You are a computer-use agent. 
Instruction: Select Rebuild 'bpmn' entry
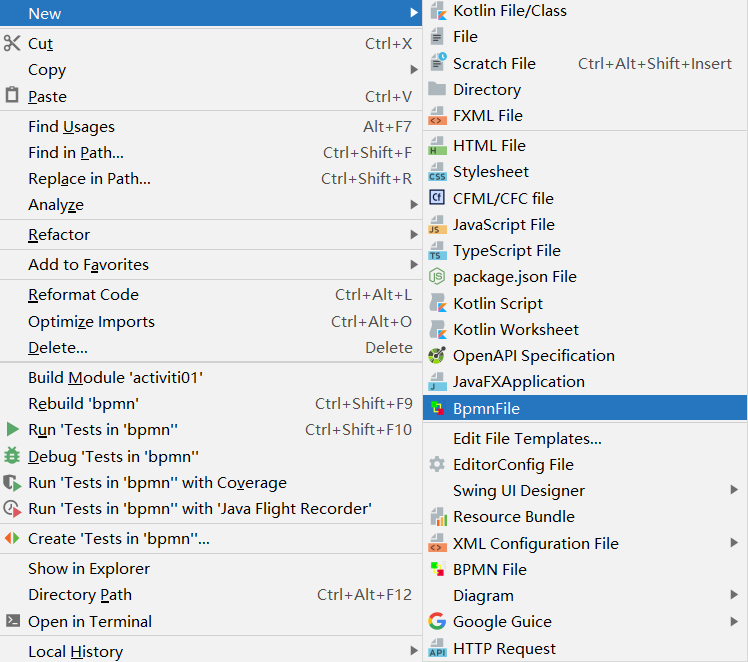click(211, 403)
